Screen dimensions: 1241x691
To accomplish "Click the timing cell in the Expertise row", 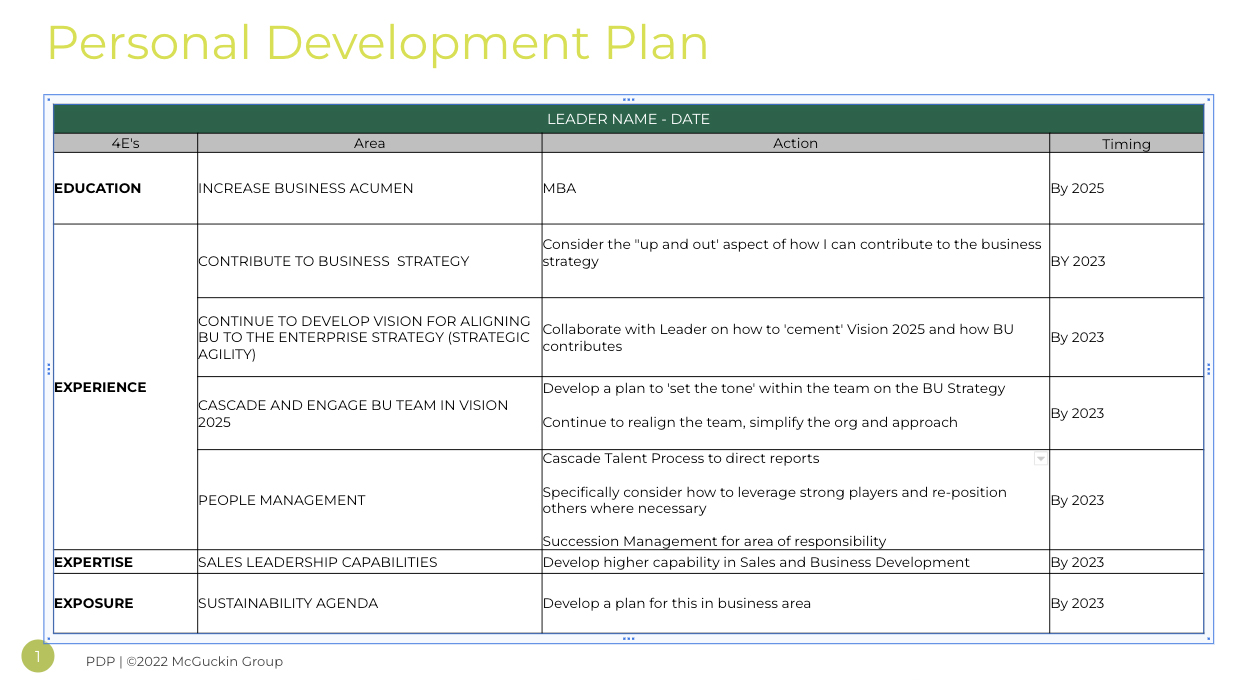I will click(1127, 562).
